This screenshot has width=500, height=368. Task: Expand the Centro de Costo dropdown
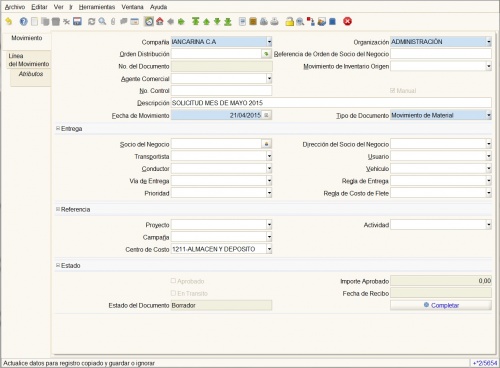[269, 249]
